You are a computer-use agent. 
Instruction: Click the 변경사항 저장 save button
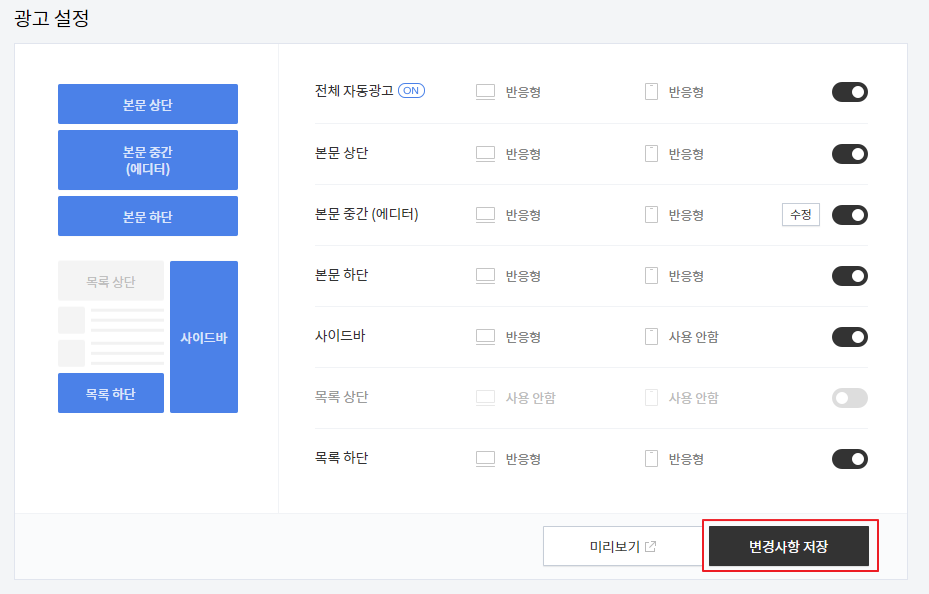point(790,545)
